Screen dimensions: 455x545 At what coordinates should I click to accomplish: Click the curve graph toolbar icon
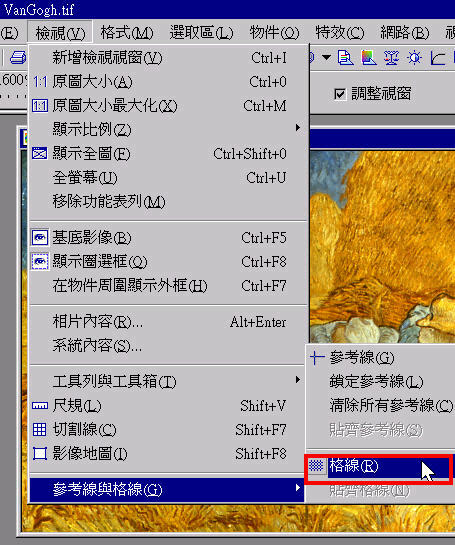(437, 58)
